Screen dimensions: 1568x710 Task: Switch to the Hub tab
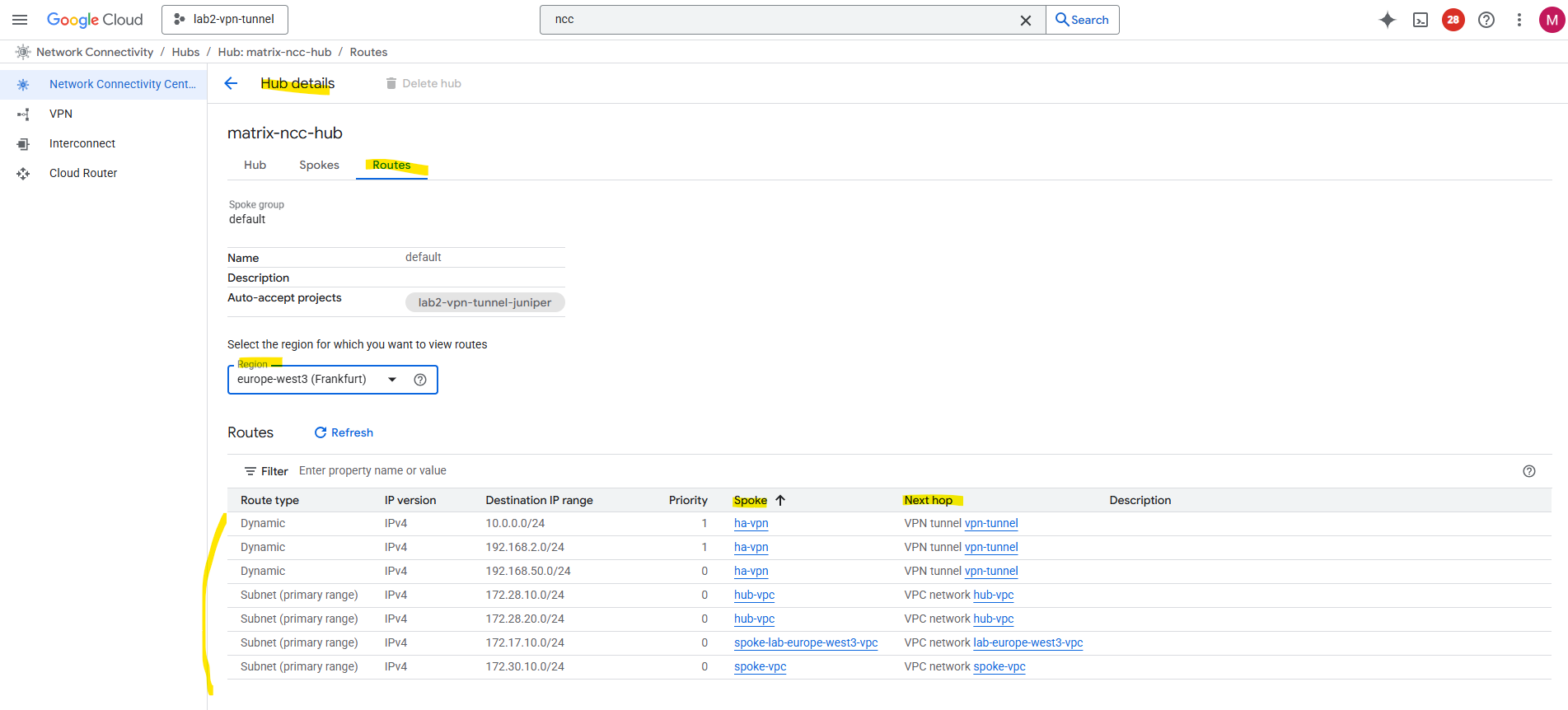coord(255,166)
